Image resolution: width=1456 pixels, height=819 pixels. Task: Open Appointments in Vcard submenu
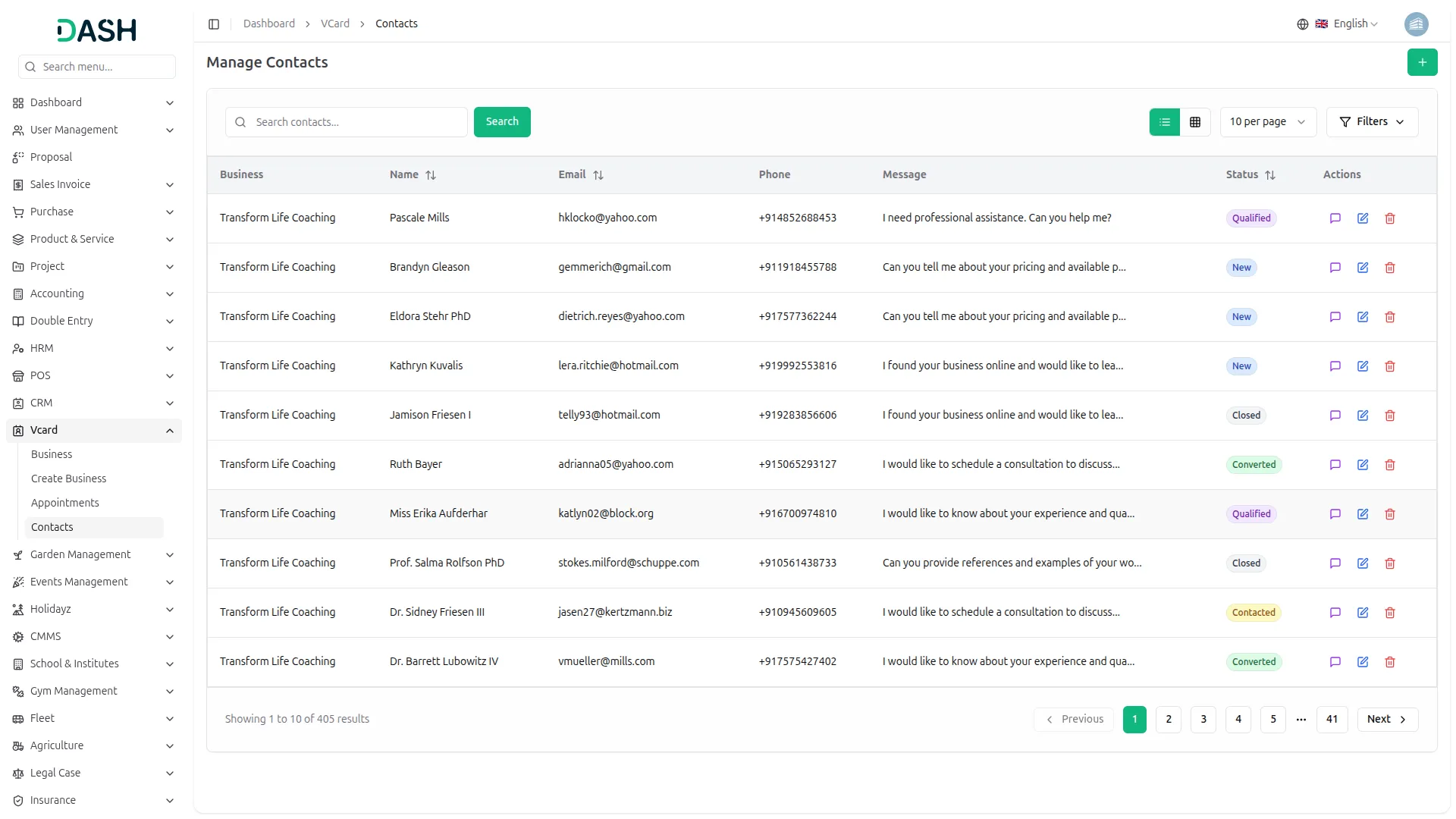click(x=65, y=503)
